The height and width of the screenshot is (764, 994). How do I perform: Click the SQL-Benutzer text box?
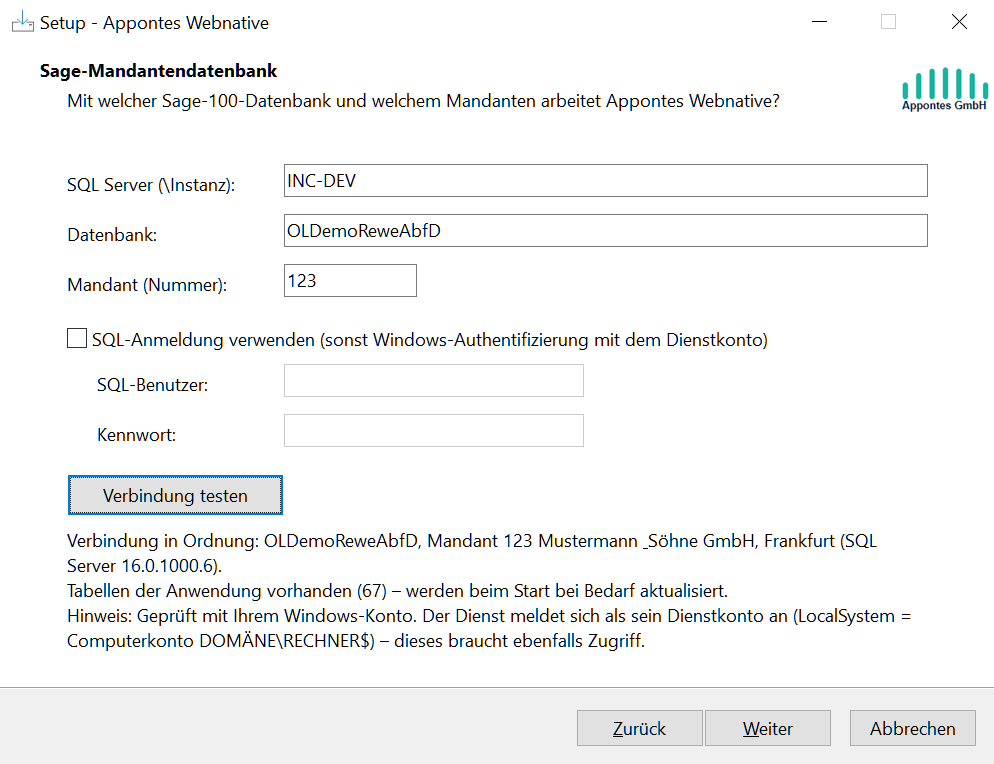click(x=434, y=380)
